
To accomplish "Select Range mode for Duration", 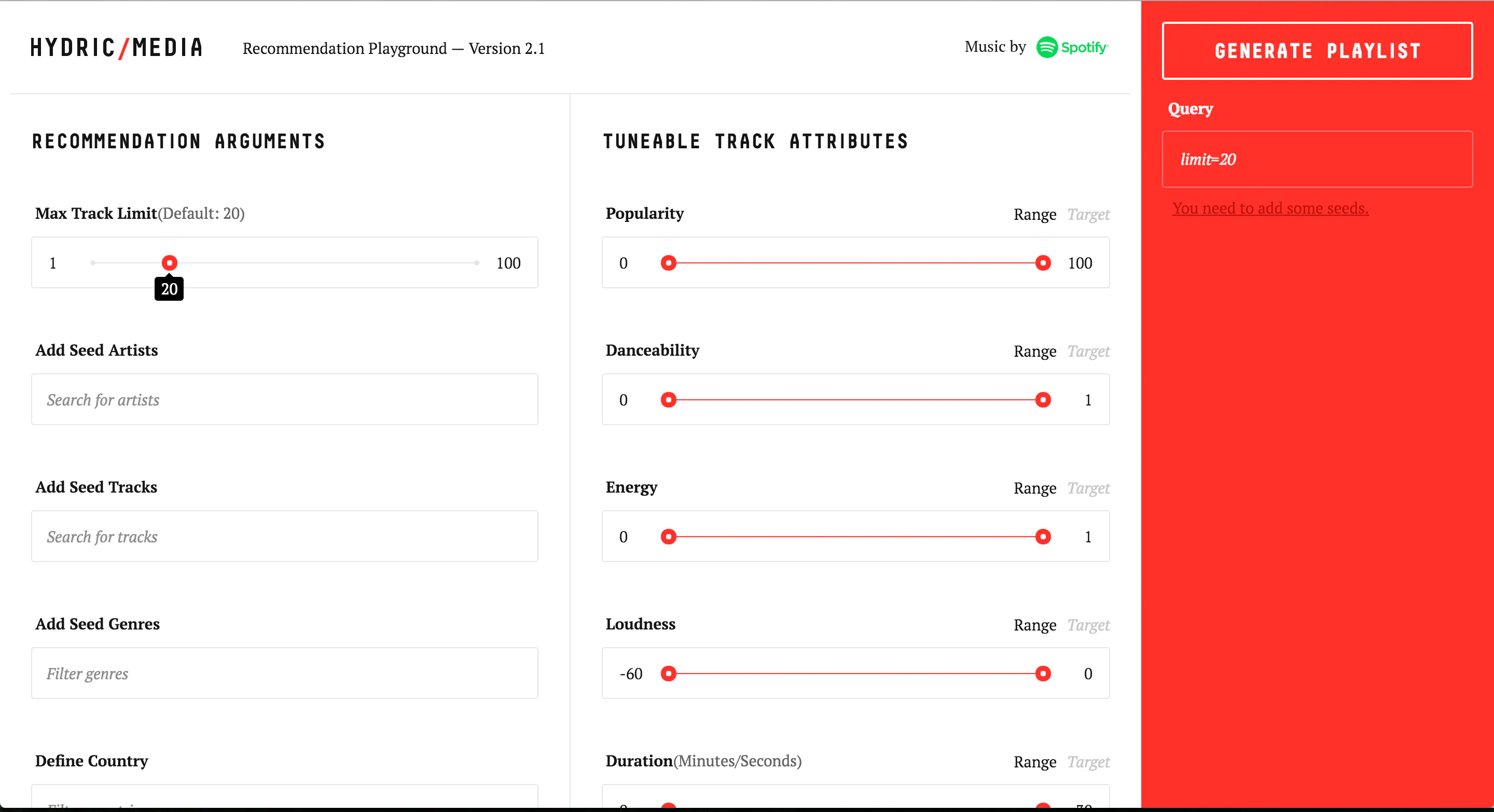I will [x=1035, y=762].
